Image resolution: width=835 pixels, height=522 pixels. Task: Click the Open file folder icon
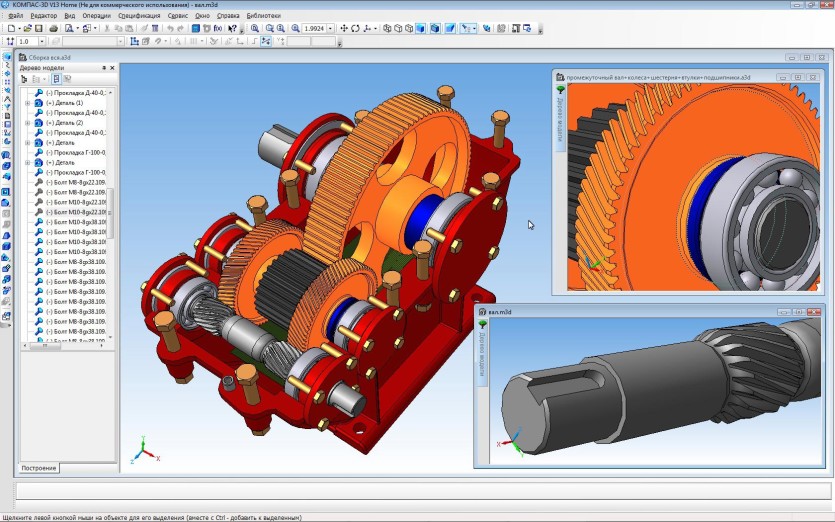click(x=27, y=28)
